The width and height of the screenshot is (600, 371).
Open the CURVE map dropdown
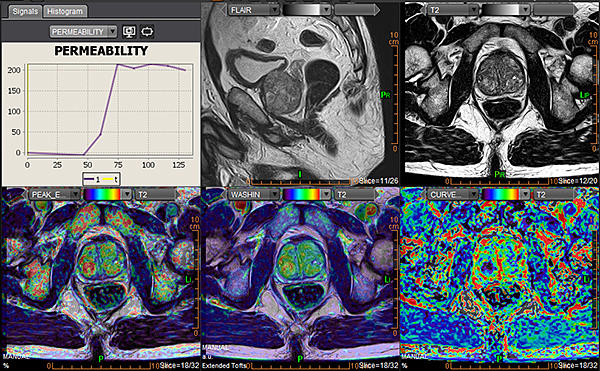coord(453,195)
